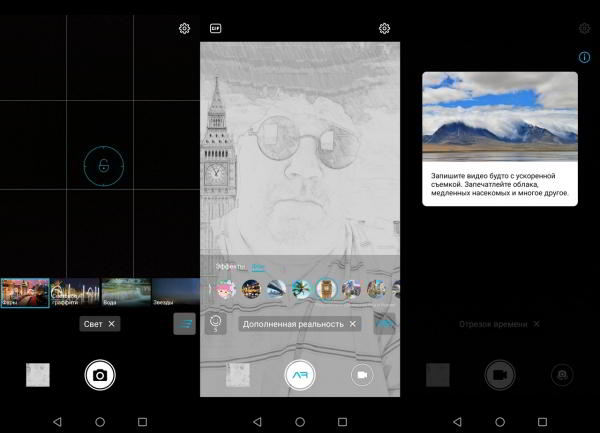Dismiss the Дополненная реальность mode tag
The image size is (600, 433).
click(x=352, y=324)
